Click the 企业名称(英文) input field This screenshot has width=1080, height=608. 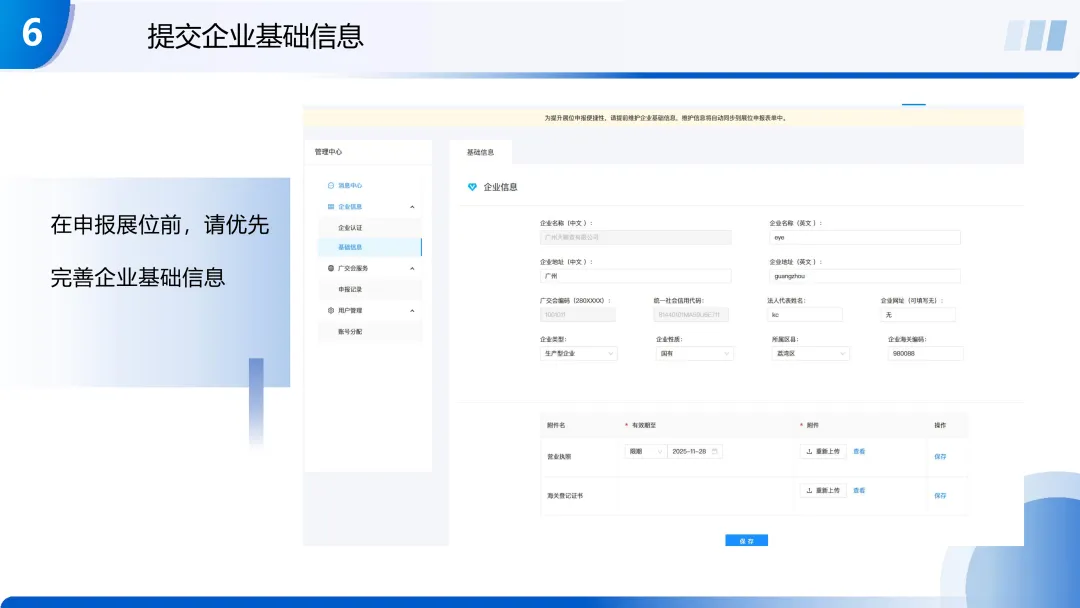(865, 237)
